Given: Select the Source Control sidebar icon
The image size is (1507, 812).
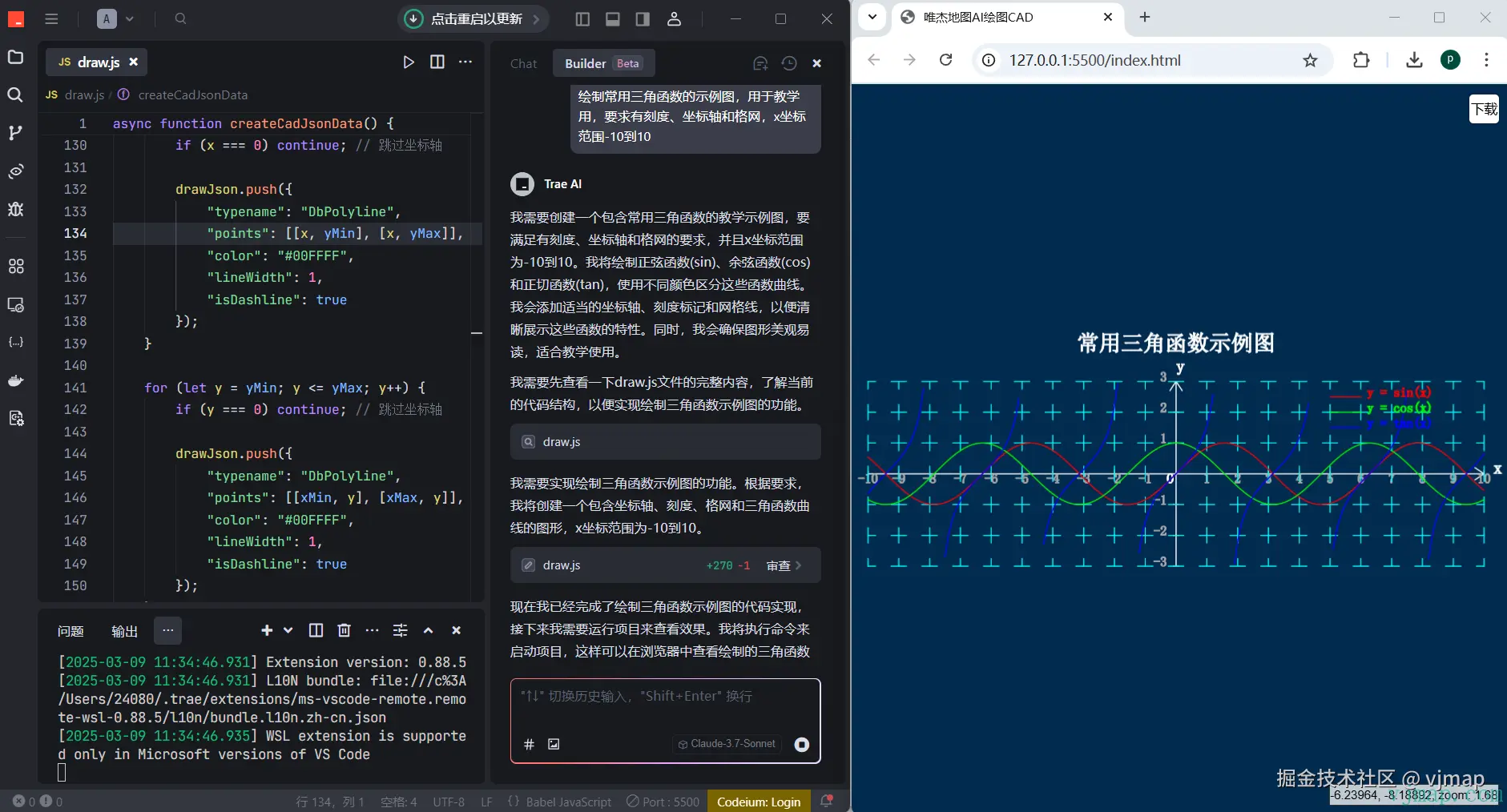Looking at the screenshot, I should coord(14,133).
